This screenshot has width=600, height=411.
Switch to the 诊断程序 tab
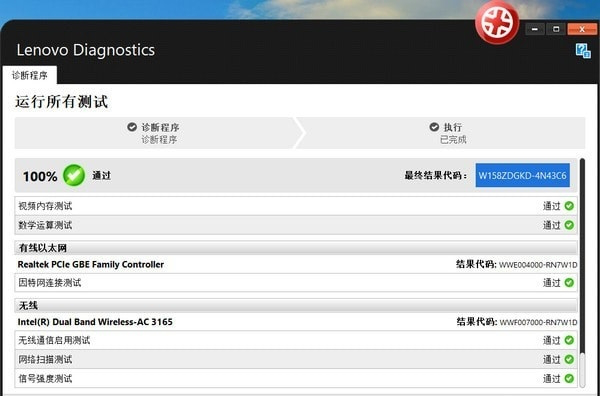coord(29,75)
